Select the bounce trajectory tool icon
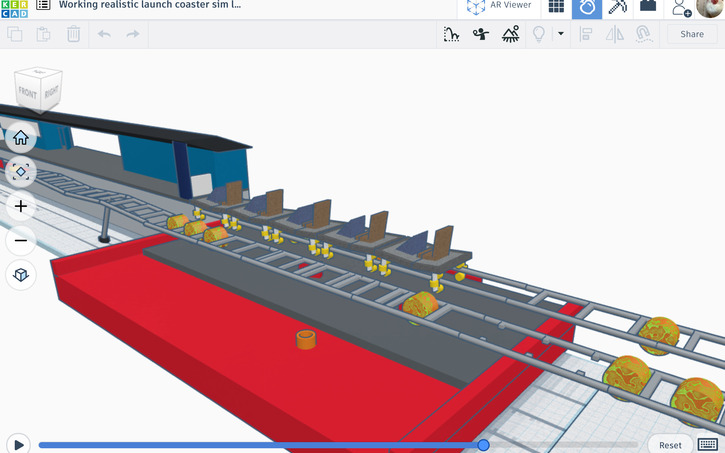 (x=451, y=34)
